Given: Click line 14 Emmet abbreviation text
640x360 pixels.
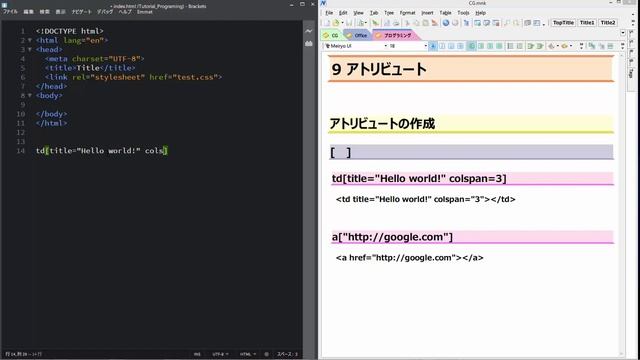Looking at the screenshot, I should coord(102,151).
